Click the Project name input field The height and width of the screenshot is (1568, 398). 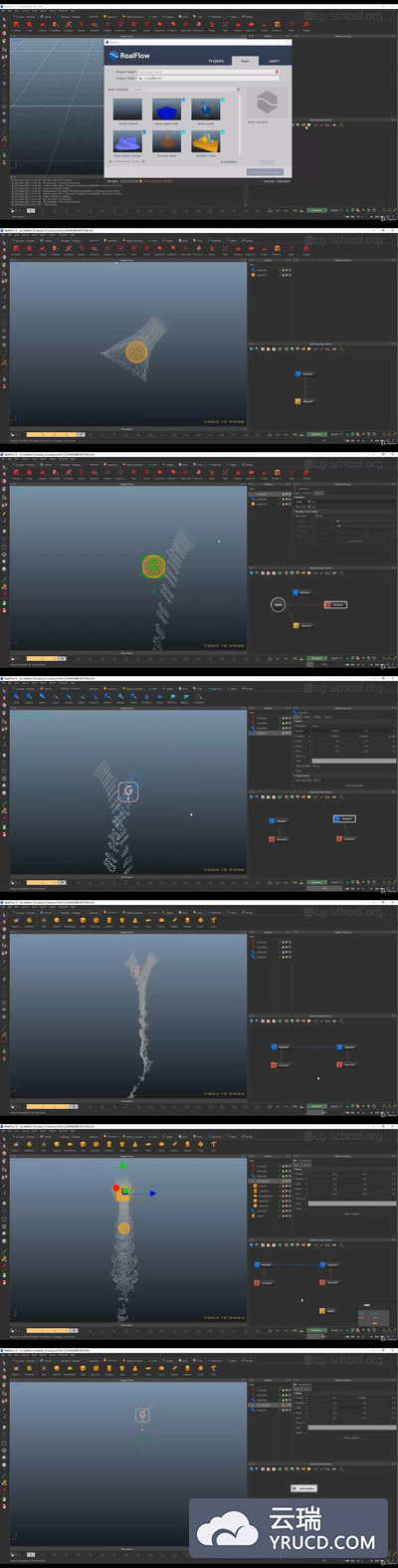pyautogui.click(x=208, y=72)
